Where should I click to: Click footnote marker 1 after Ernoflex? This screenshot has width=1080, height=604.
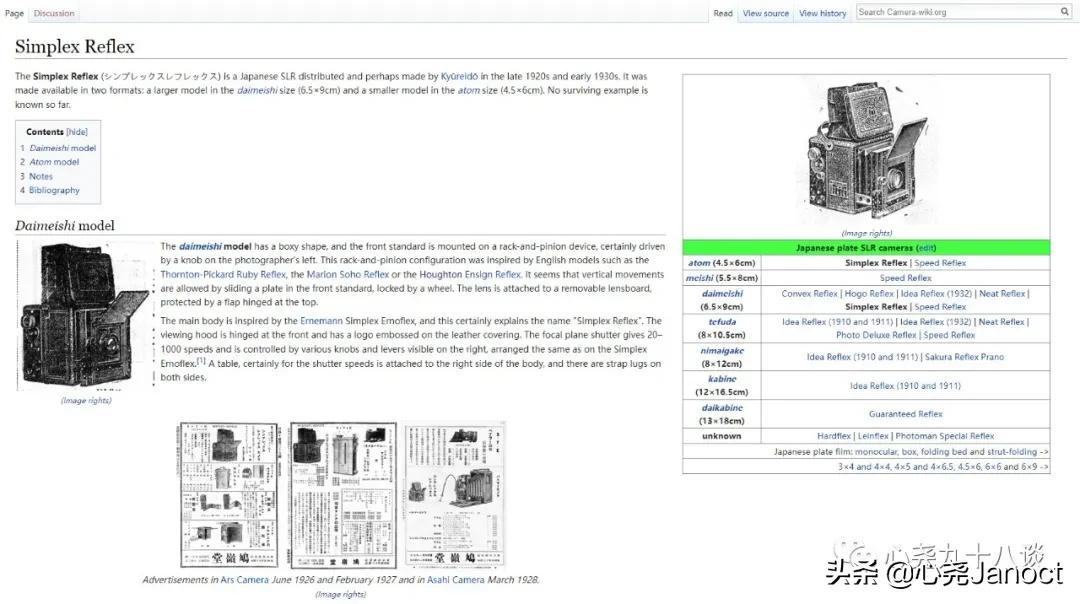tap(201, 361)
